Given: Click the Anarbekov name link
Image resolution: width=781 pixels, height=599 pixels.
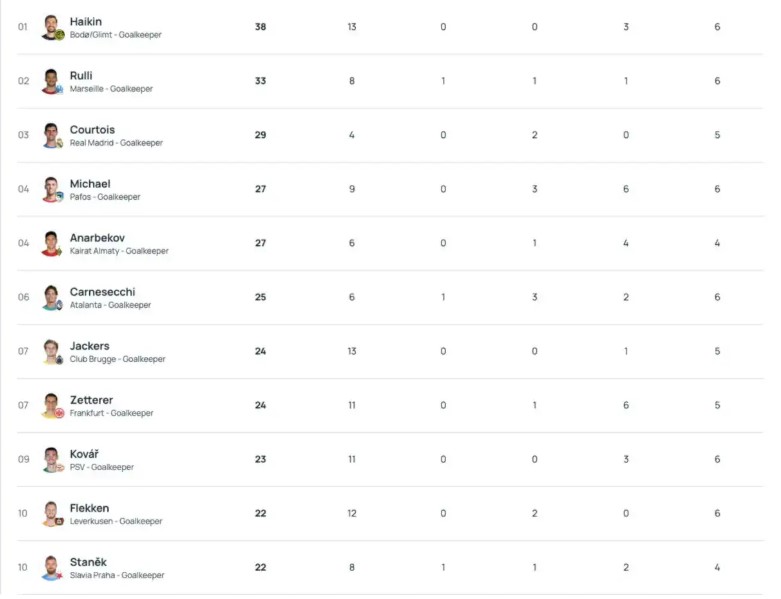Looking at the screenshot, I should [x=97, y=237].
